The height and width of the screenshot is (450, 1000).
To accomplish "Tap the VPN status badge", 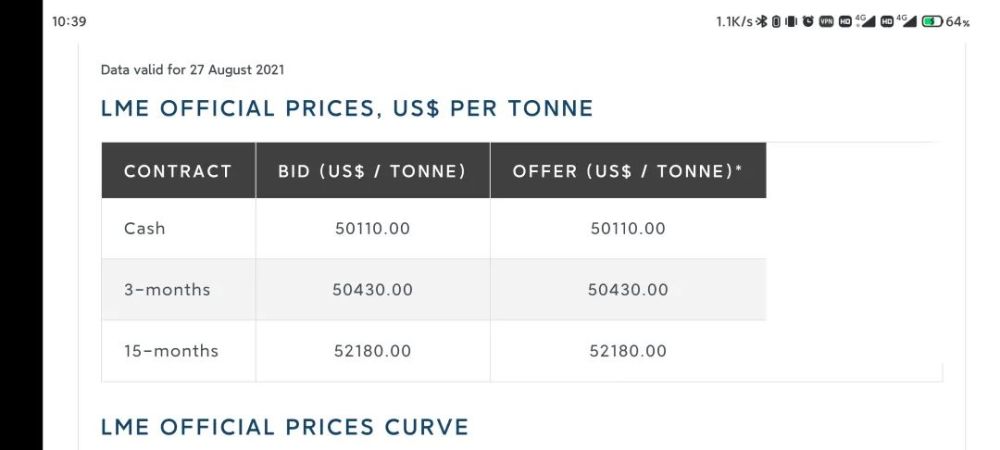I will click(x=827, y=22).
